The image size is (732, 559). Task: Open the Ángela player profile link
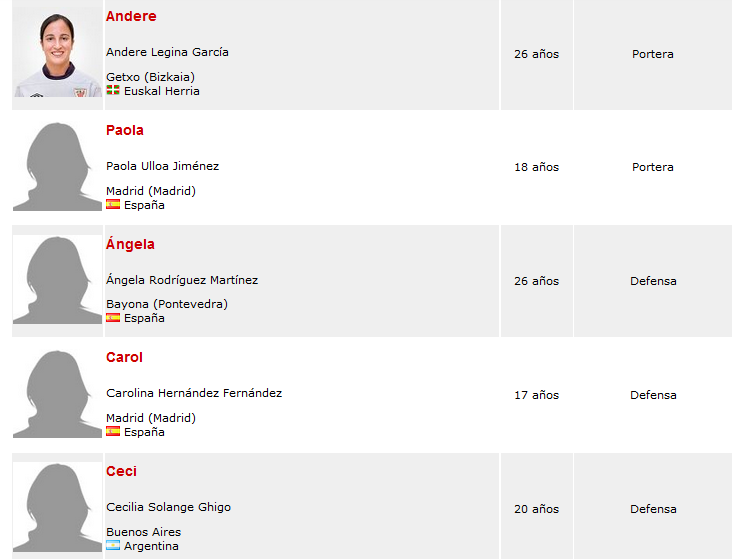coord(130,243)
